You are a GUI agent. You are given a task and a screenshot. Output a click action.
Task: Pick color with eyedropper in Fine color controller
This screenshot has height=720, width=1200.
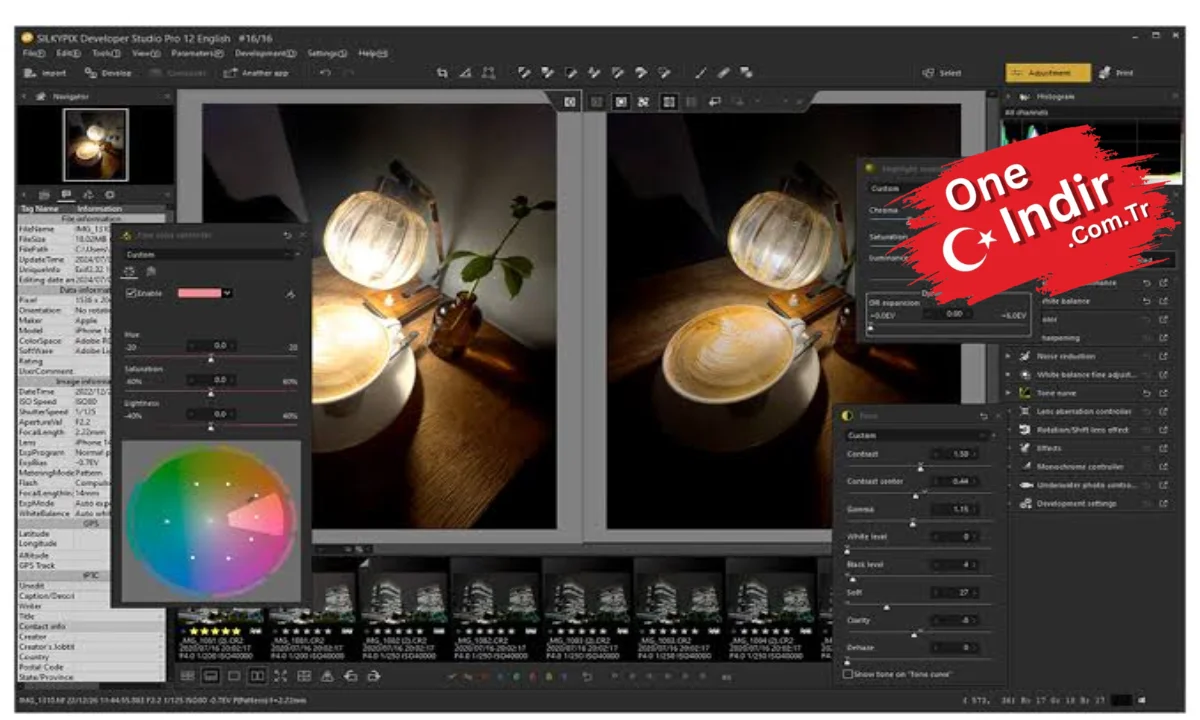pyautogui.click(x=290, y=294)
